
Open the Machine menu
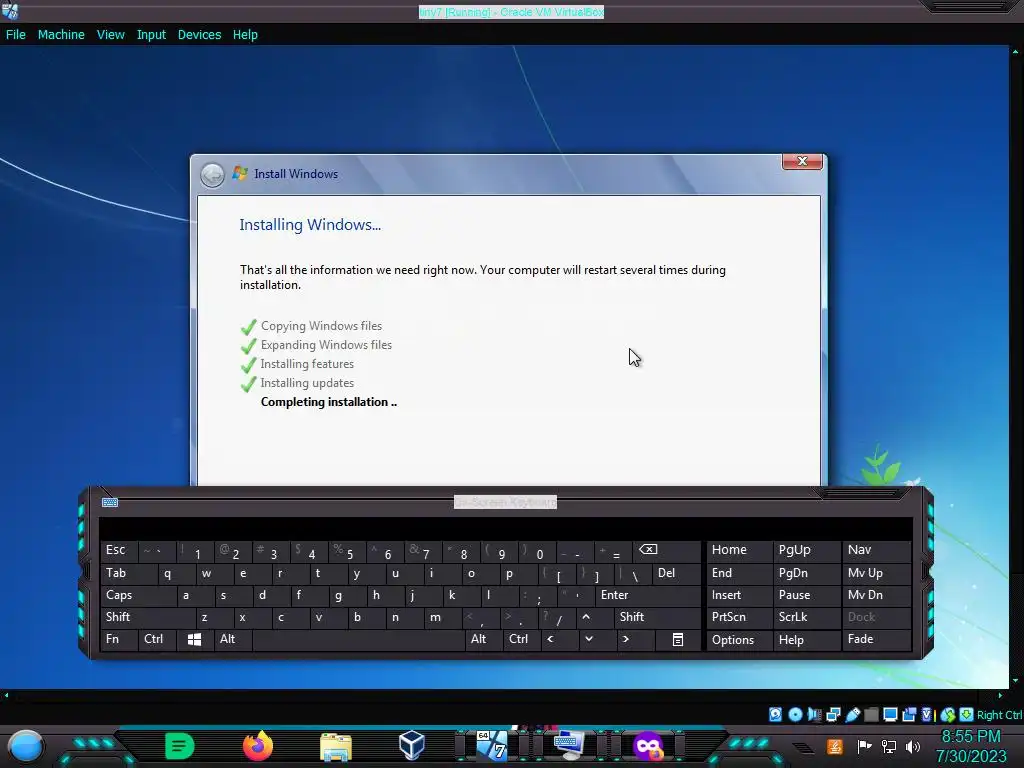coord(61,35)
